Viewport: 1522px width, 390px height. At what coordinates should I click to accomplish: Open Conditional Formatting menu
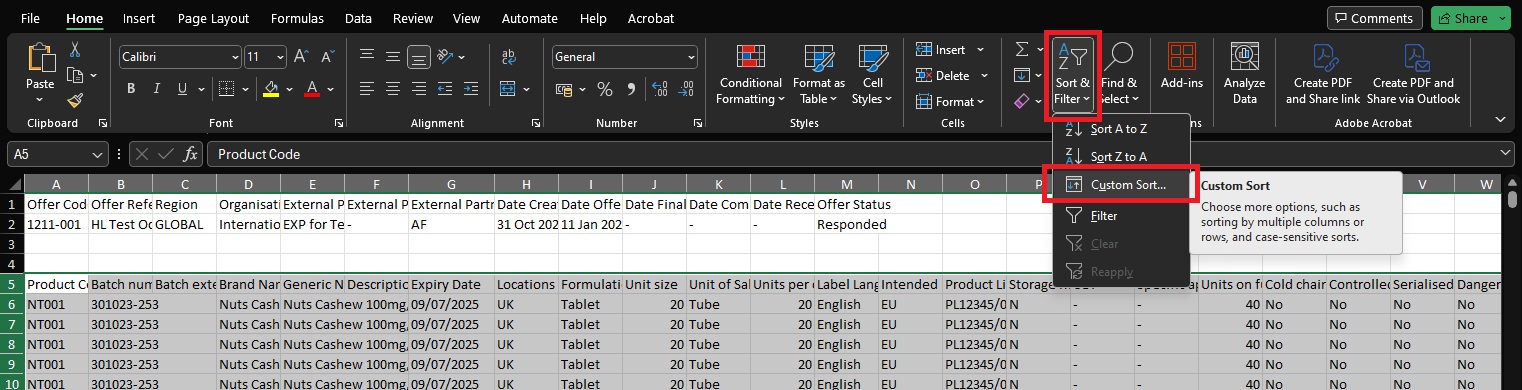[751, 76]
